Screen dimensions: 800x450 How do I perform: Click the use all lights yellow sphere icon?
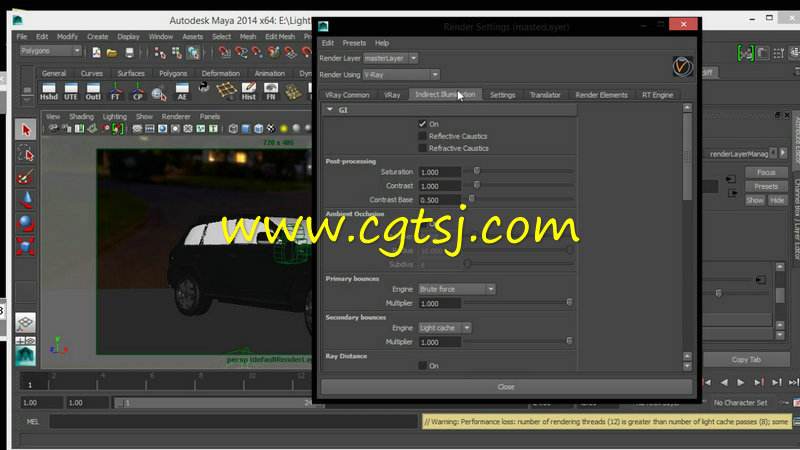[284, 129]
